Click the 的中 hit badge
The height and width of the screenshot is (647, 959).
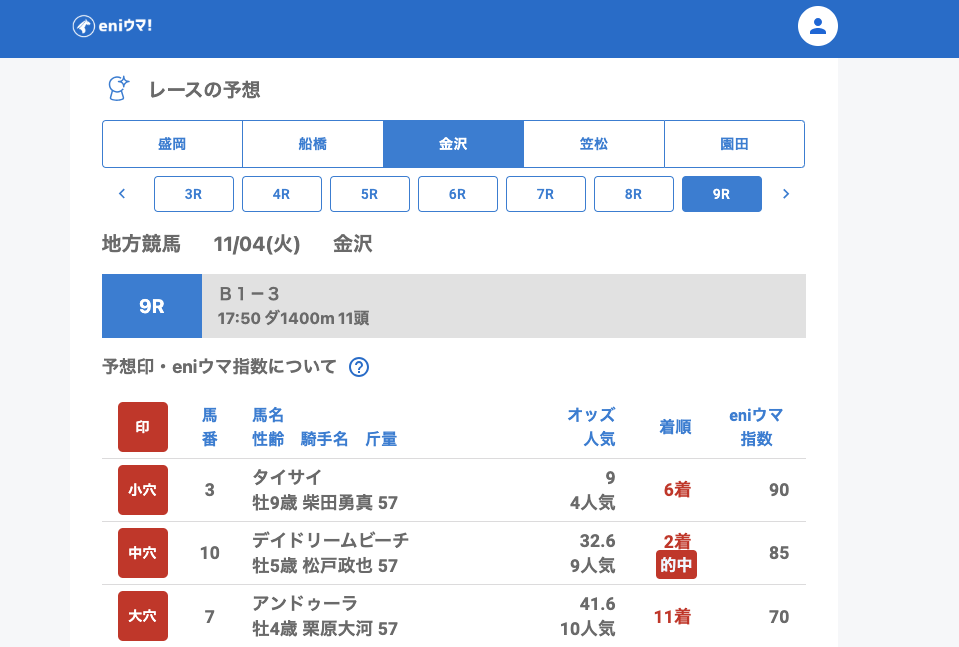(x=676, y=565)
